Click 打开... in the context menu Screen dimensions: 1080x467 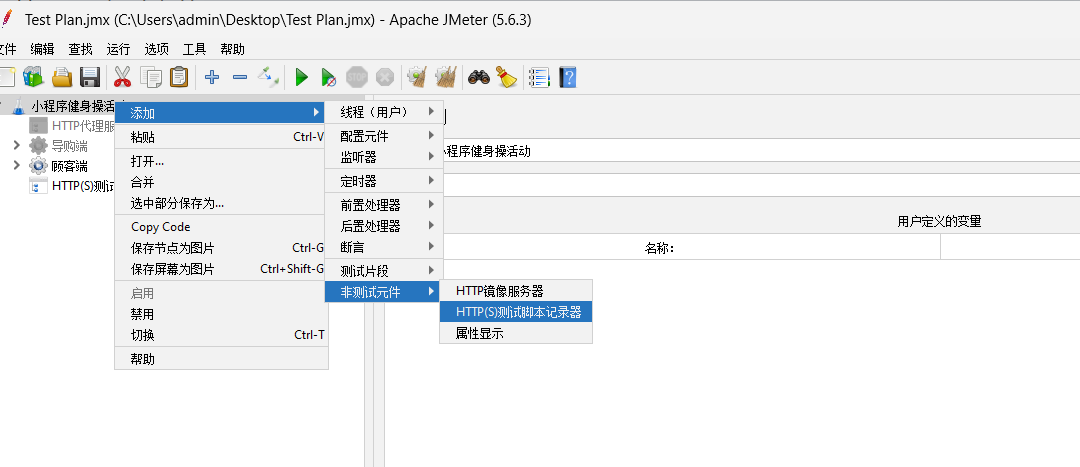220,162
